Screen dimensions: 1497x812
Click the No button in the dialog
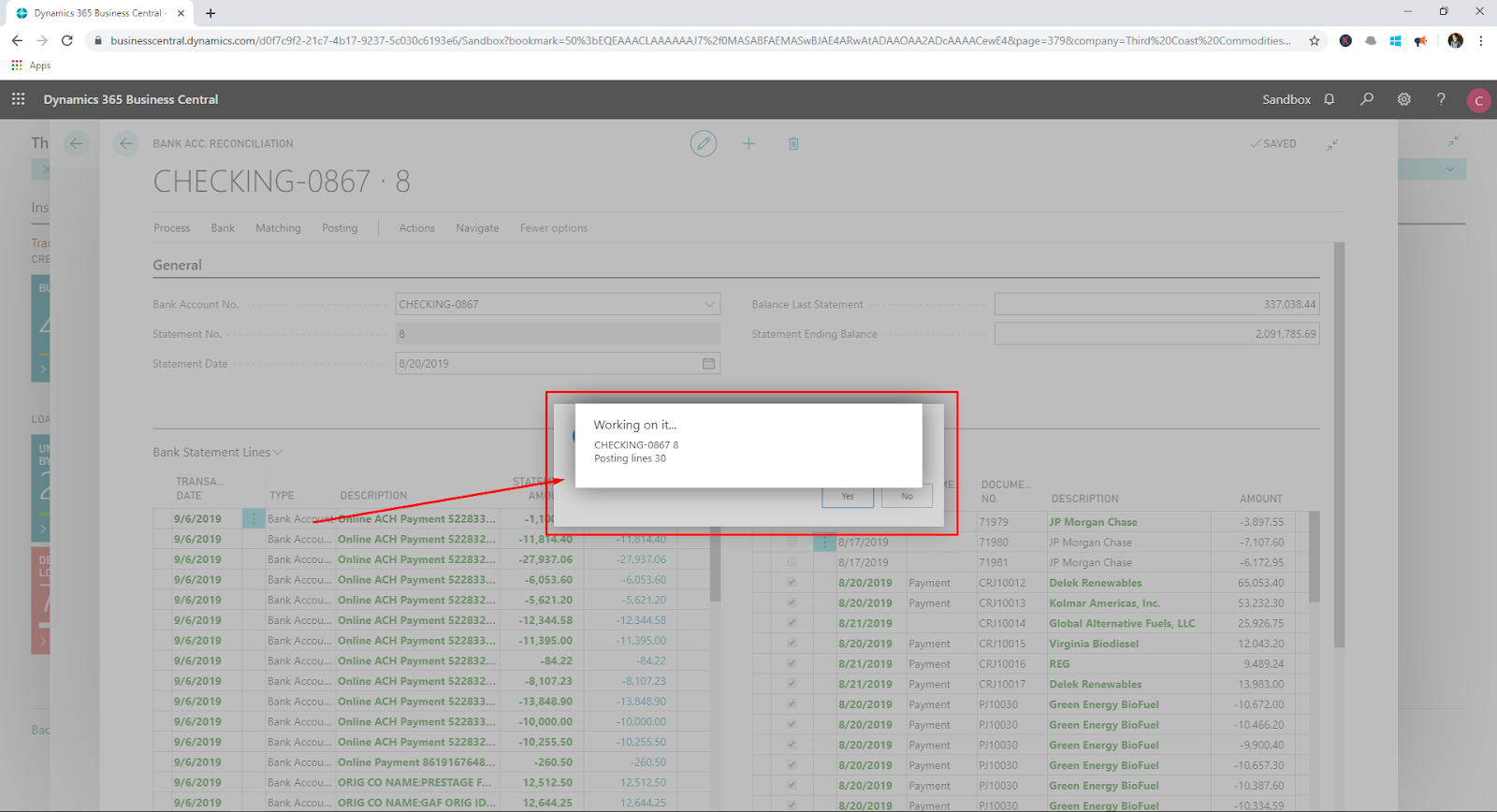click(907, 497)
